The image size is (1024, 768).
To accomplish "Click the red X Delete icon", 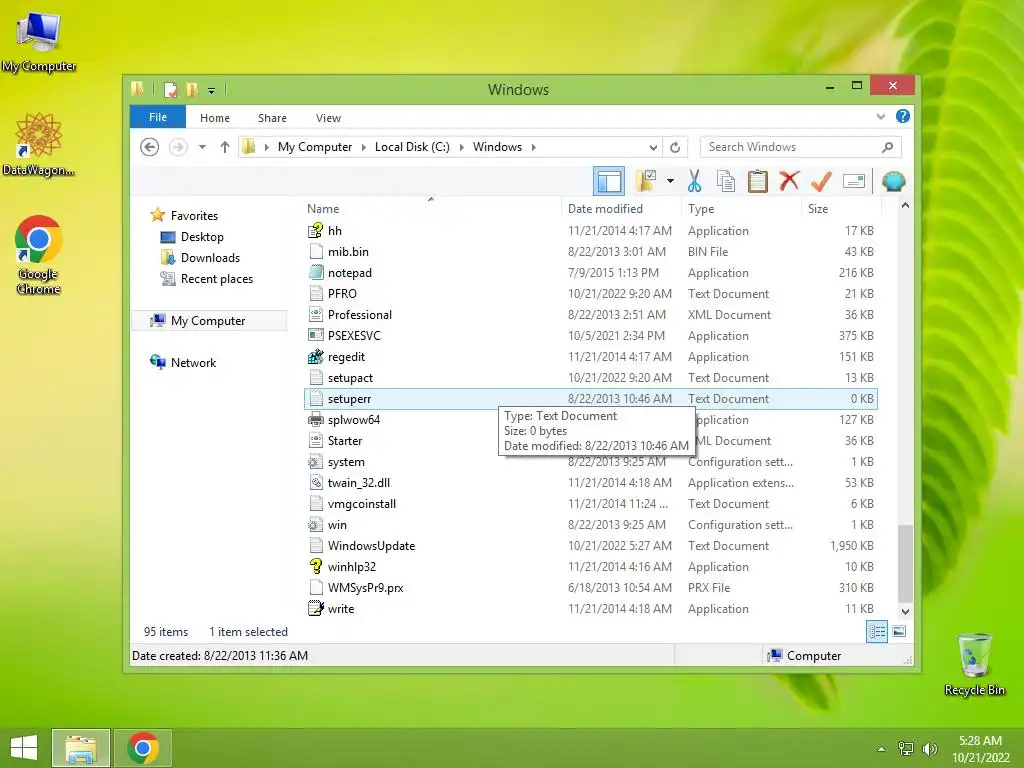I will [x=790, y=180].
